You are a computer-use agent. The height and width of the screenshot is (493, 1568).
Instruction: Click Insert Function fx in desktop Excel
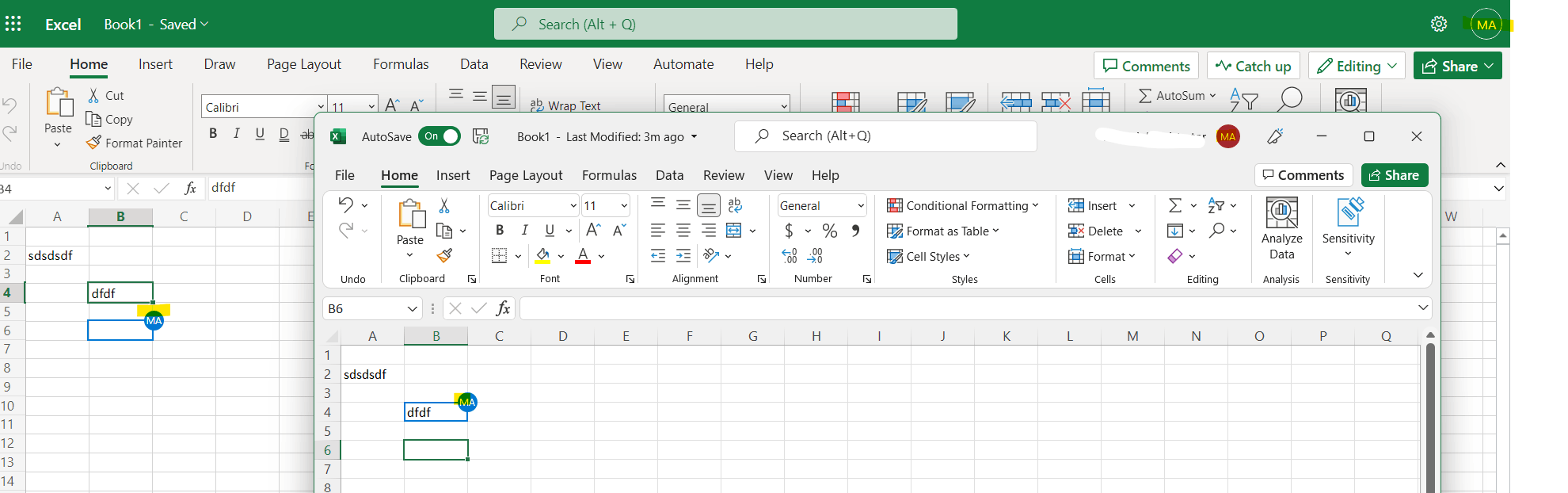click(x=503, y=308)
